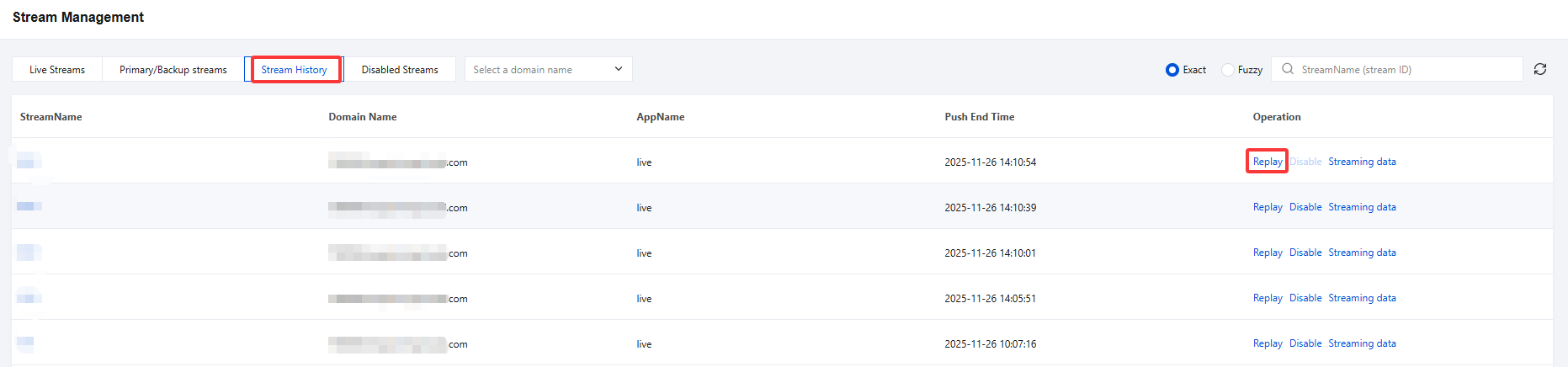Open Streaming data for 14:10:01 stream
The image size is (1568, 367).
[1362, 253]
